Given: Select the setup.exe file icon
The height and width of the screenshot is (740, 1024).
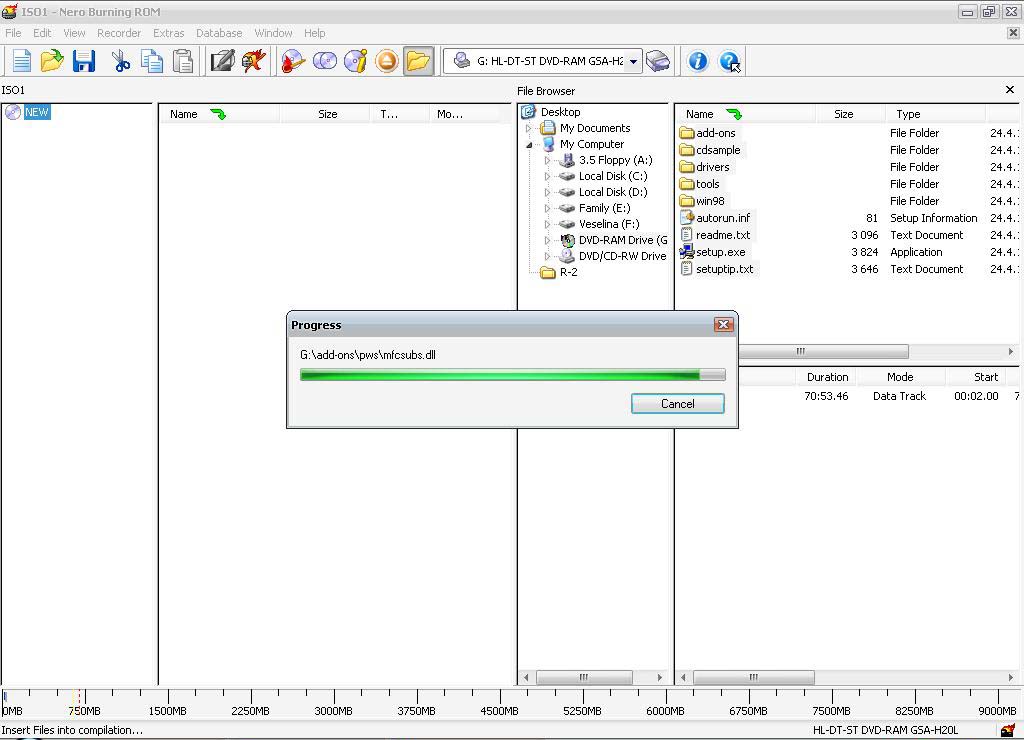Looking at the screenshot, I should click(686, 251).
